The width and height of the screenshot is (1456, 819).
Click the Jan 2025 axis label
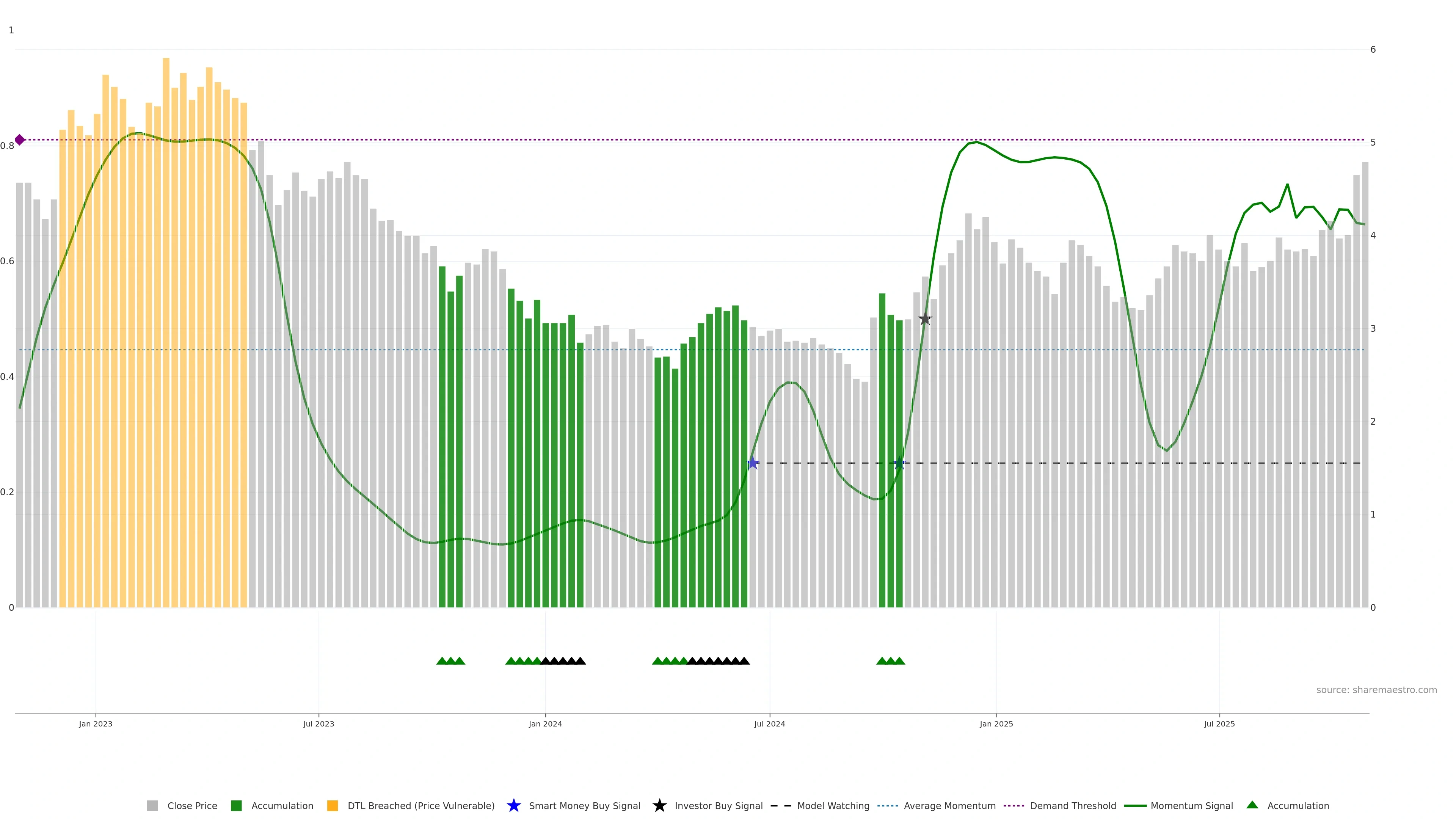(996, 723)
